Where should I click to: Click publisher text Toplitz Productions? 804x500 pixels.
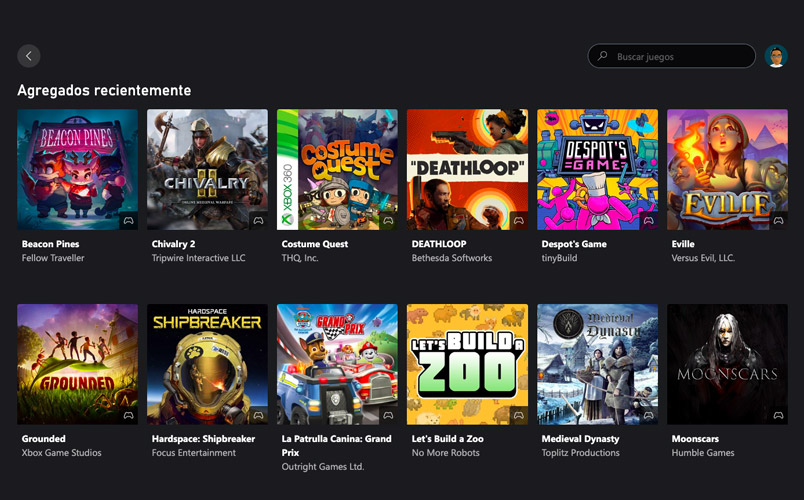pos(580,453)
